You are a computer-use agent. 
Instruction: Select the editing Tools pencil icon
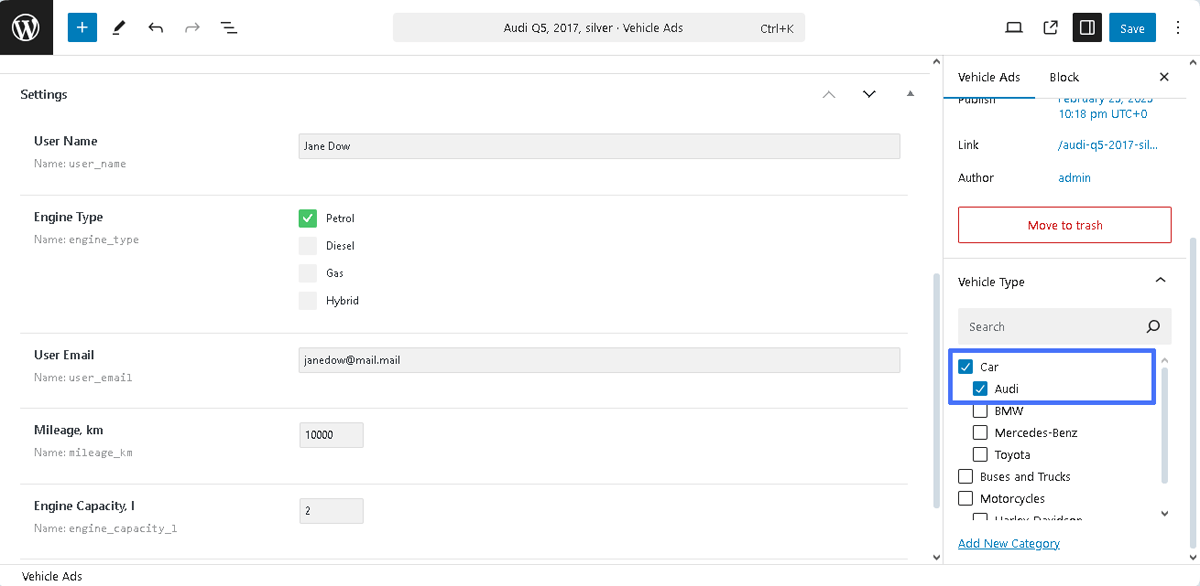point(119,27)
